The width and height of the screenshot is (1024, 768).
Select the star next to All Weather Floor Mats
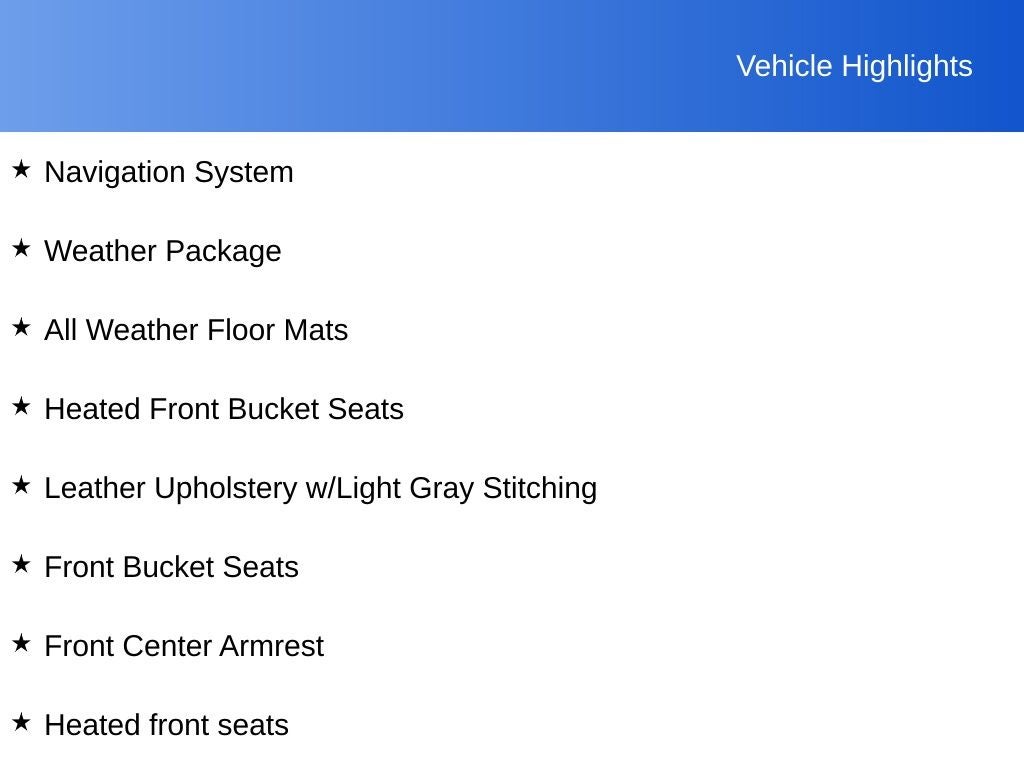point(21,327)
